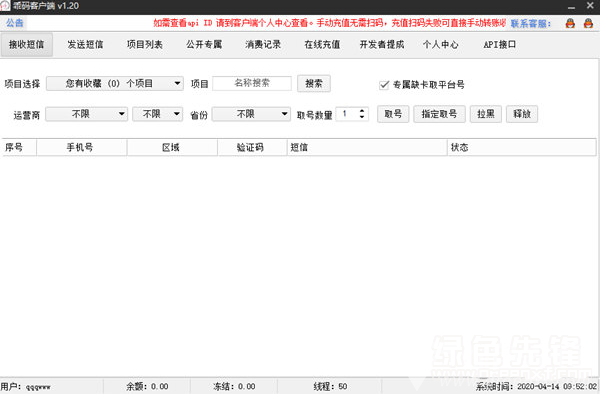Screen dimensions: 601x395
Task: Switch to the 发送短信 tab
Action: (x=85, y=44)
